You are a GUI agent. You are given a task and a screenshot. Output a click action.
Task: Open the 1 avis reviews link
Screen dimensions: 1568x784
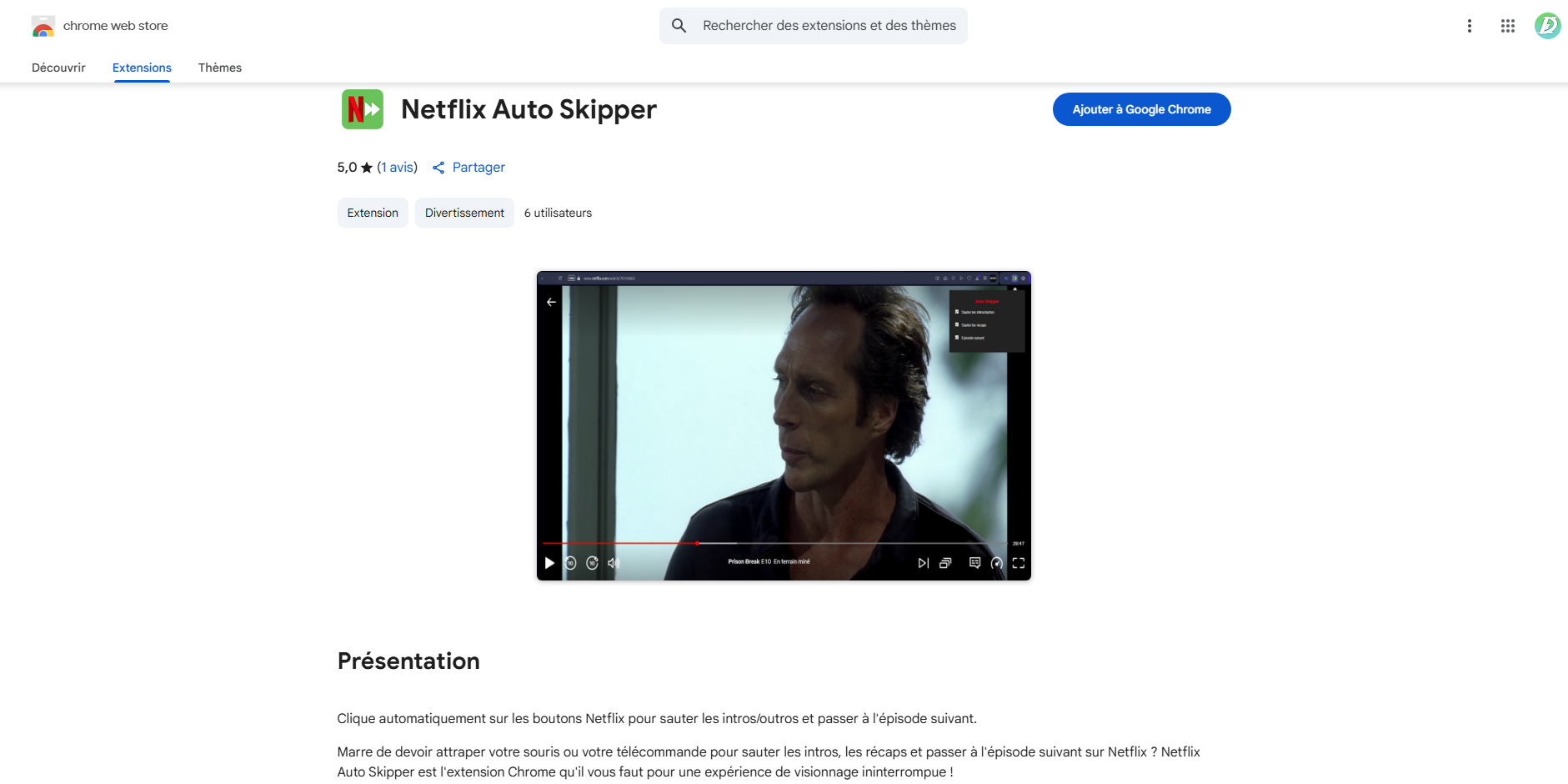[x=398, y=168]
